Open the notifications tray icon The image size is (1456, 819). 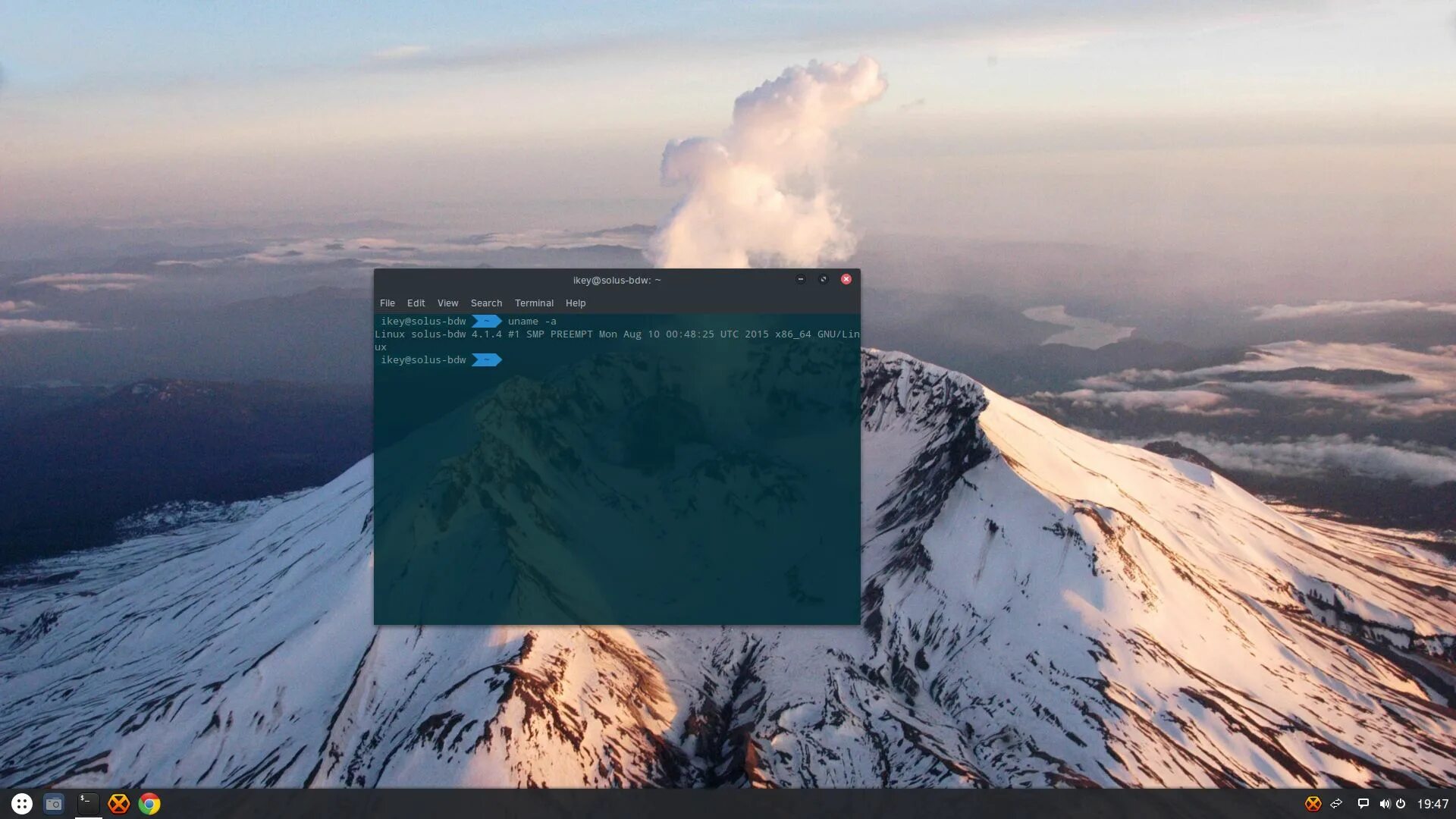(x=1363, y=804)
